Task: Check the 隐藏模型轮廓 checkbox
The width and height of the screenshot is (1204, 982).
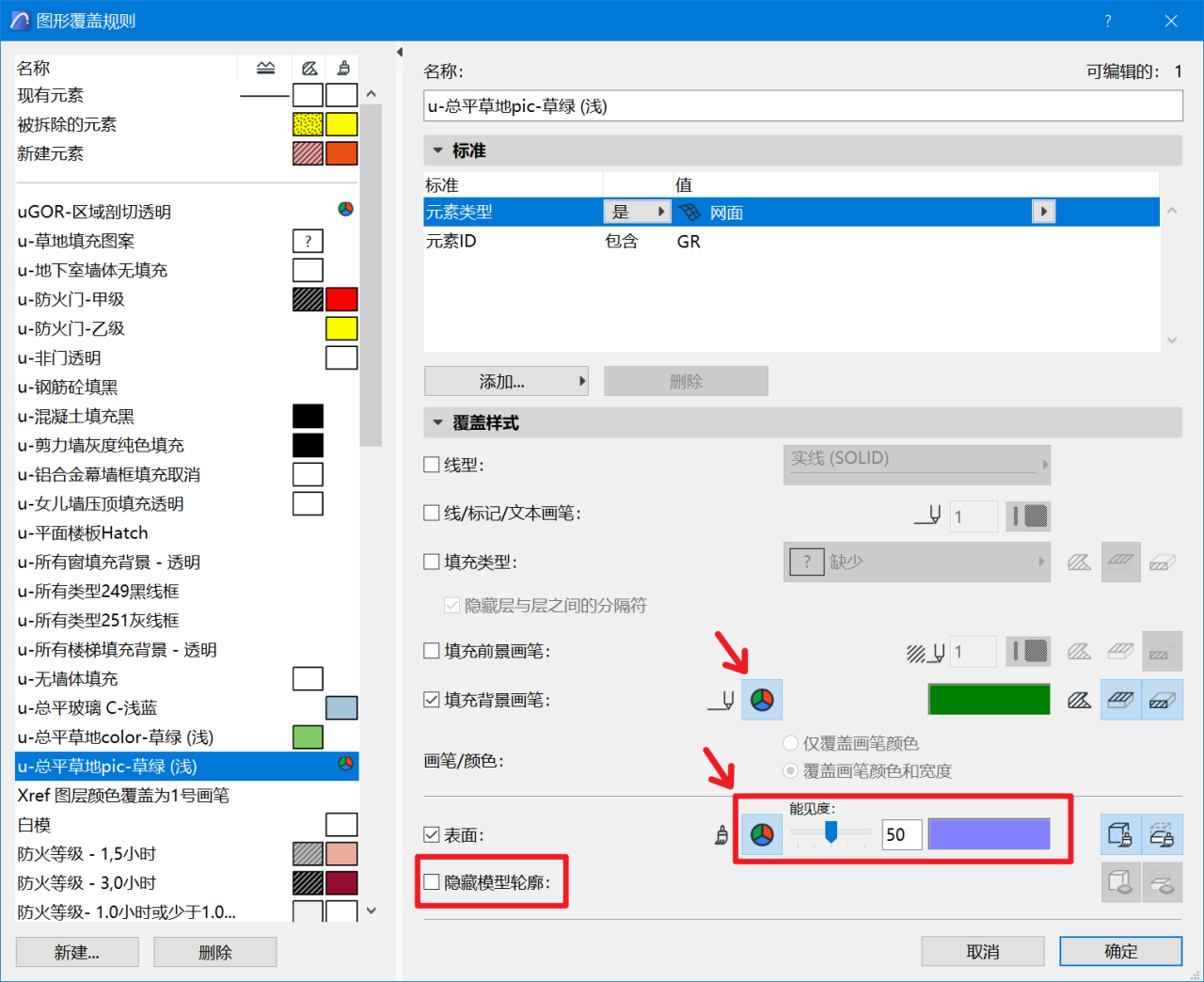Action: click(434, 881)
